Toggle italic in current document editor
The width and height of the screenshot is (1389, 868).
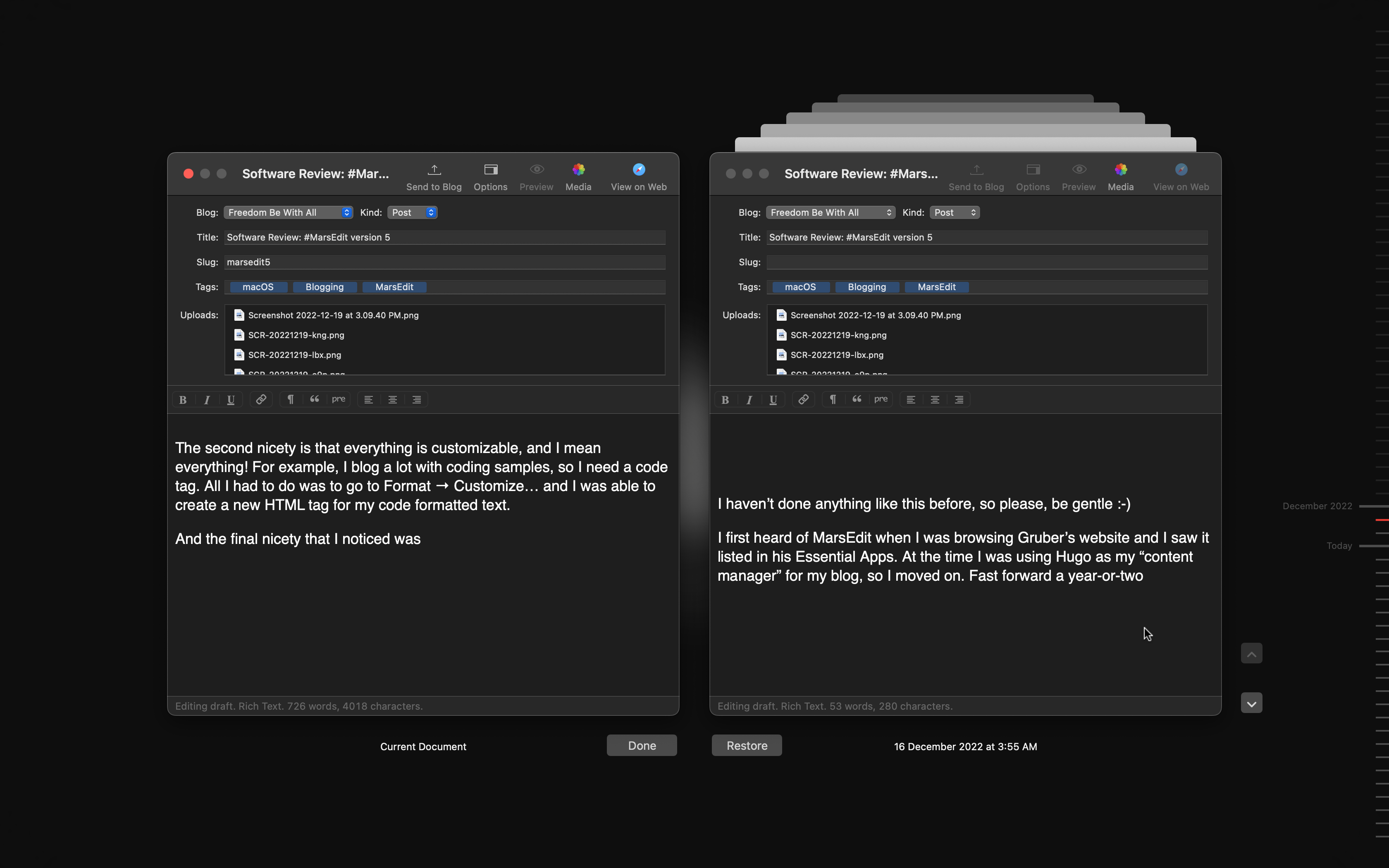point(207,400)
